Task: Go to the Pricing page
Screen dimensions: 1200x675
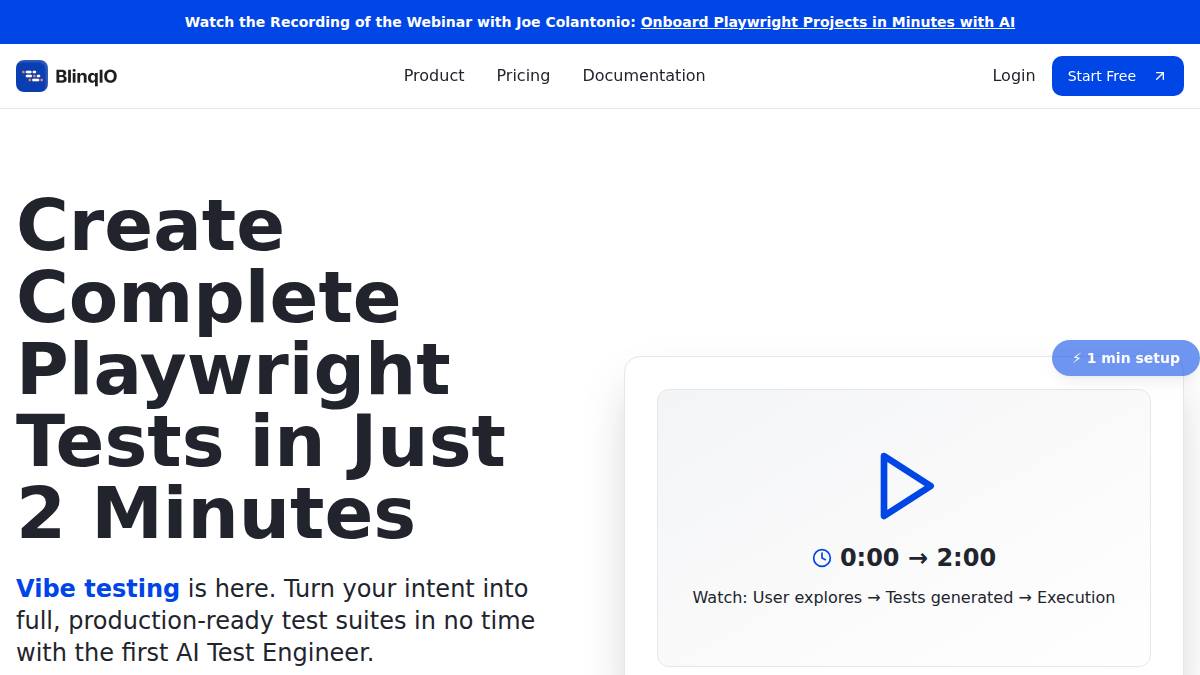Action: [523, 76]
